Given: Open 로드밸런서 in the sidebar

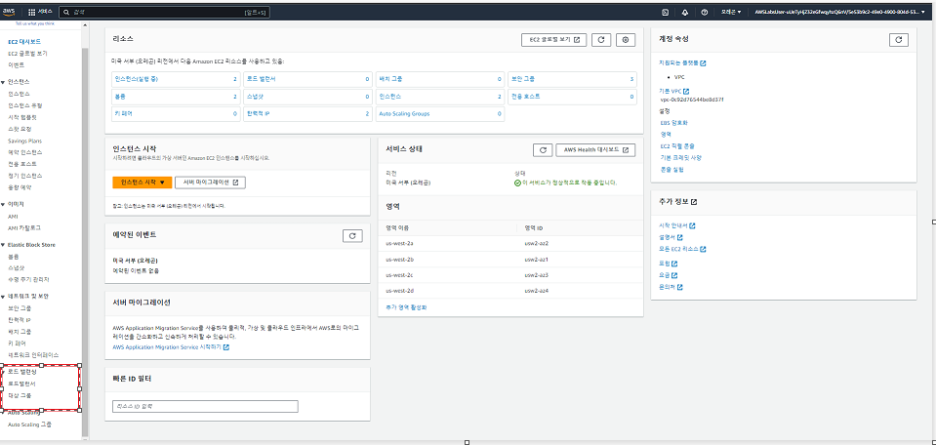Looking at the screenshot, I should coord(22,383).
